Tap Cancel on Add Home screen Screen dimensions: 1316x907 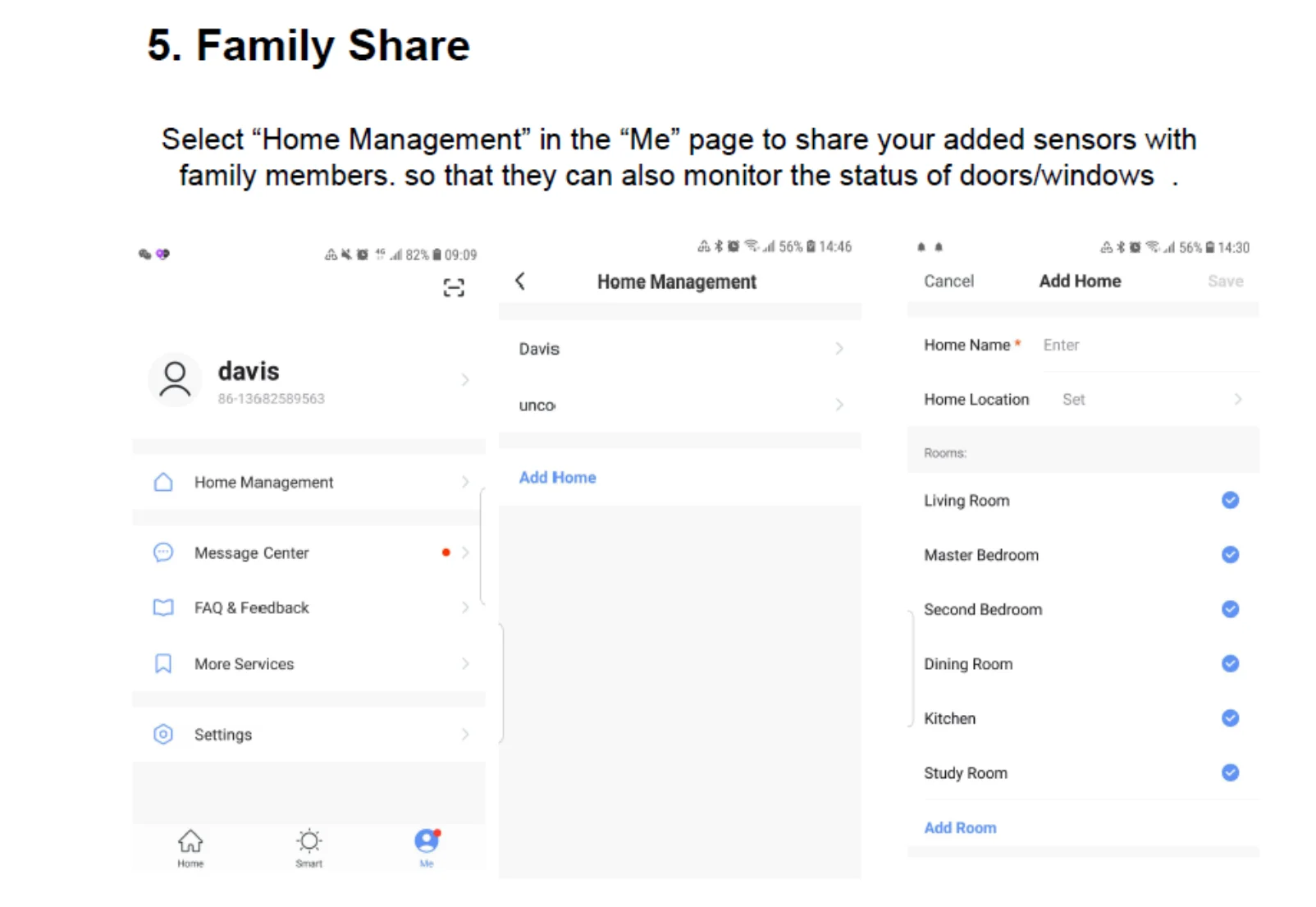(x=948, y=282)
